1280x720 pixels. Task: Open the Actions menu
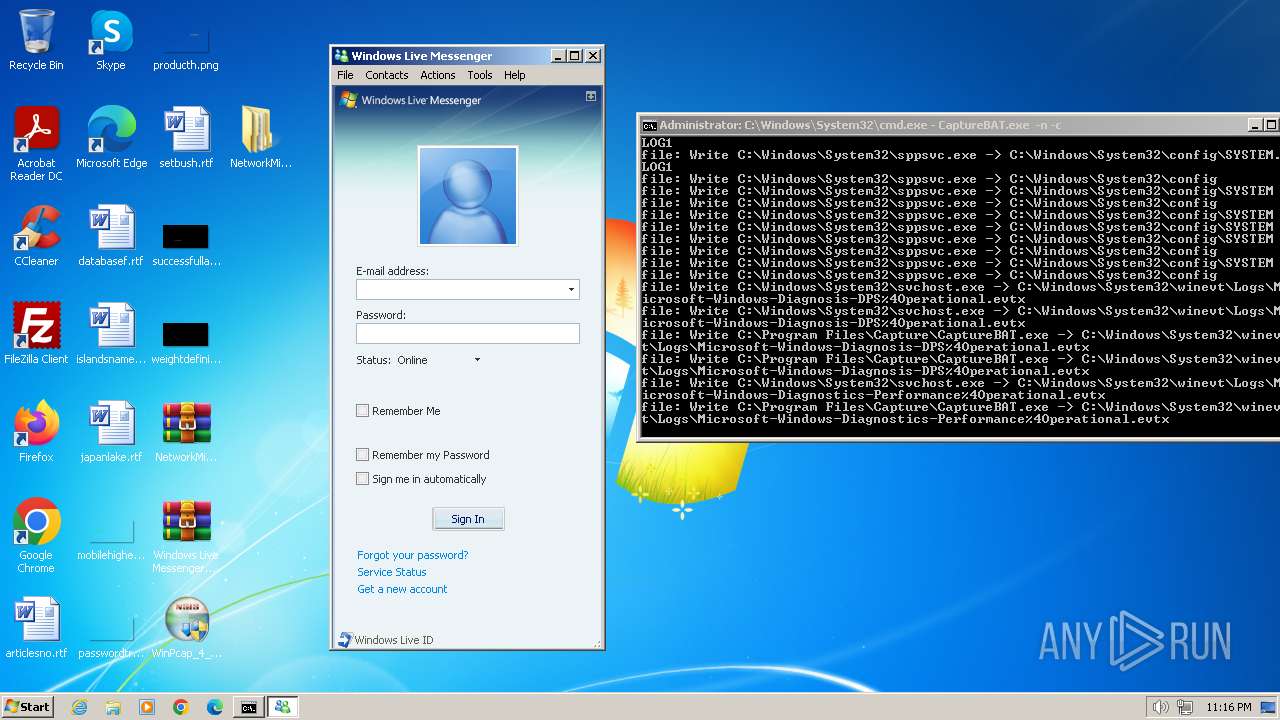coord(437,75)
